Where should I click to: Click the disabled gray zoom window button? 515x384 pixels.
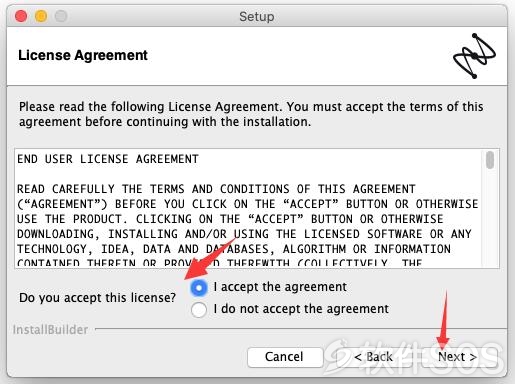[61, 16]
